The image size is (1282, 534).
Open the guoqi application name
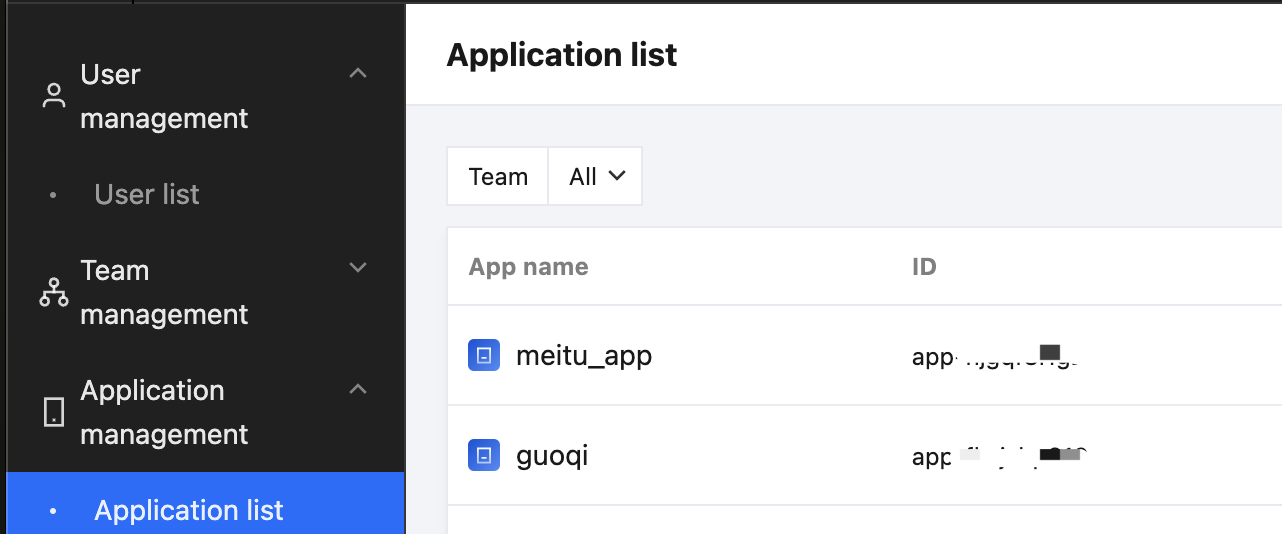pos(552,455)
